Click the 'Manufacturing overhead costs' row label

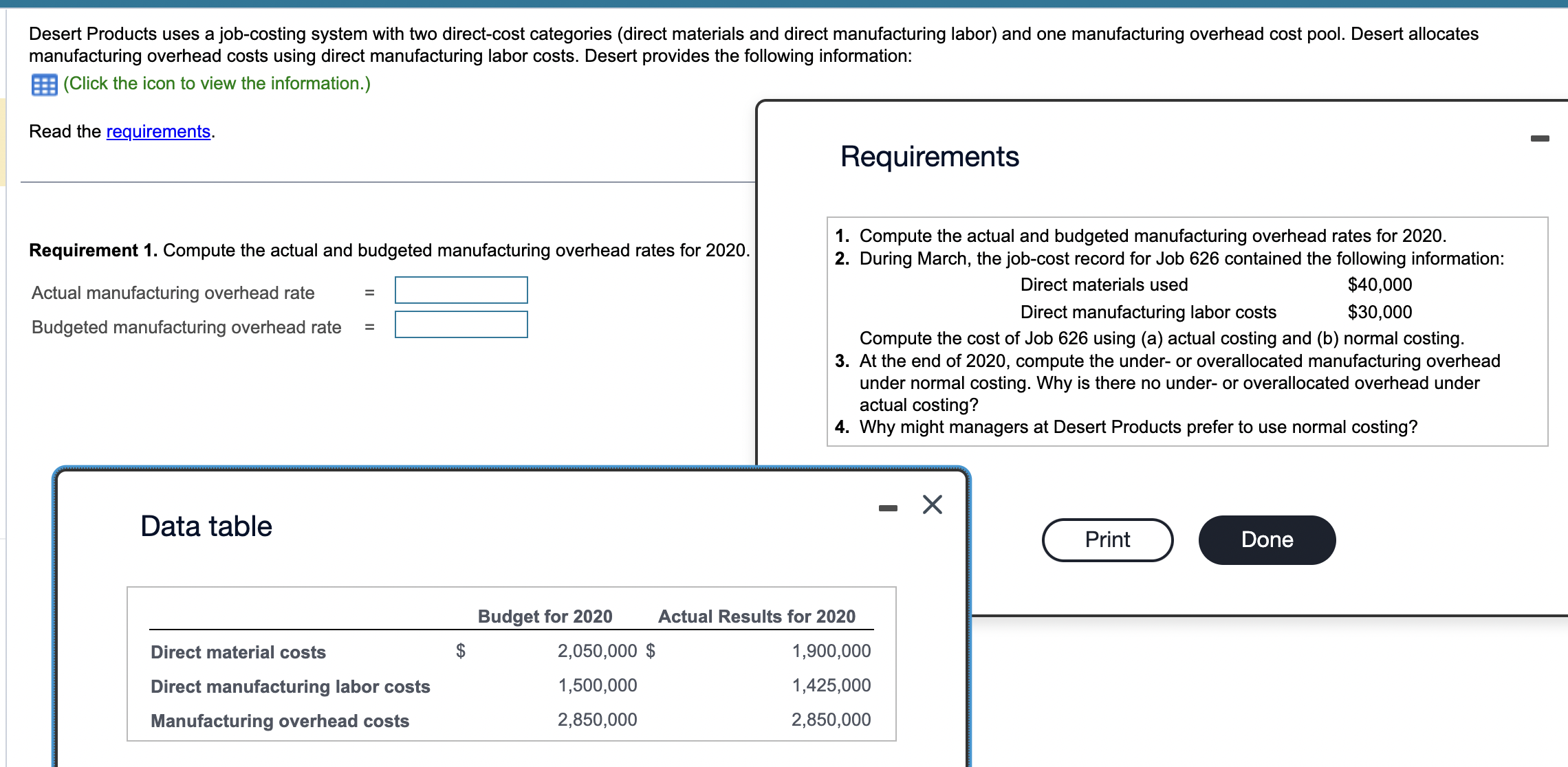coord(280,721)
